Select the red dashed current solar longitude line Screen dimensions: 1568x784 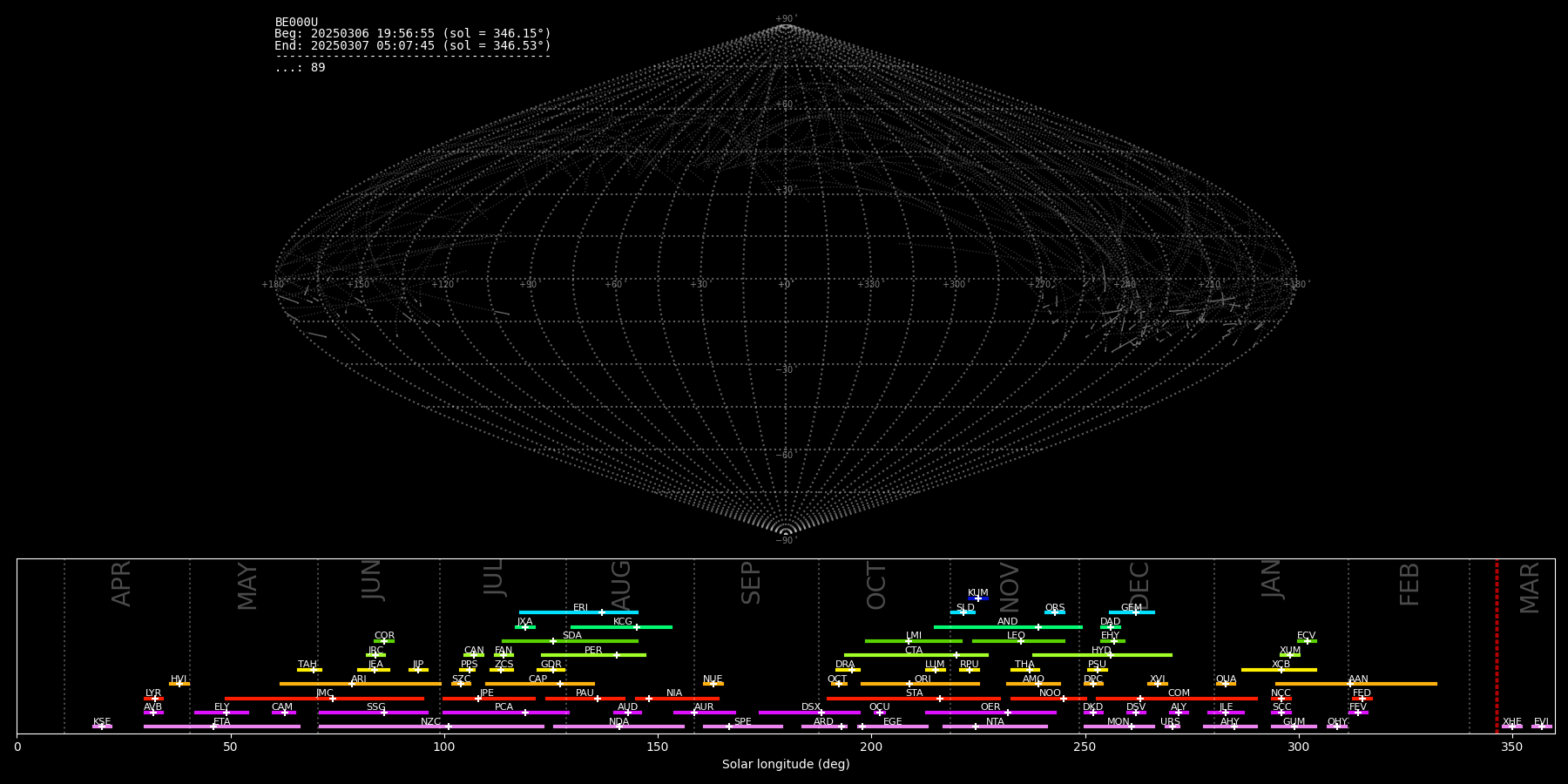coord(1497,645)
